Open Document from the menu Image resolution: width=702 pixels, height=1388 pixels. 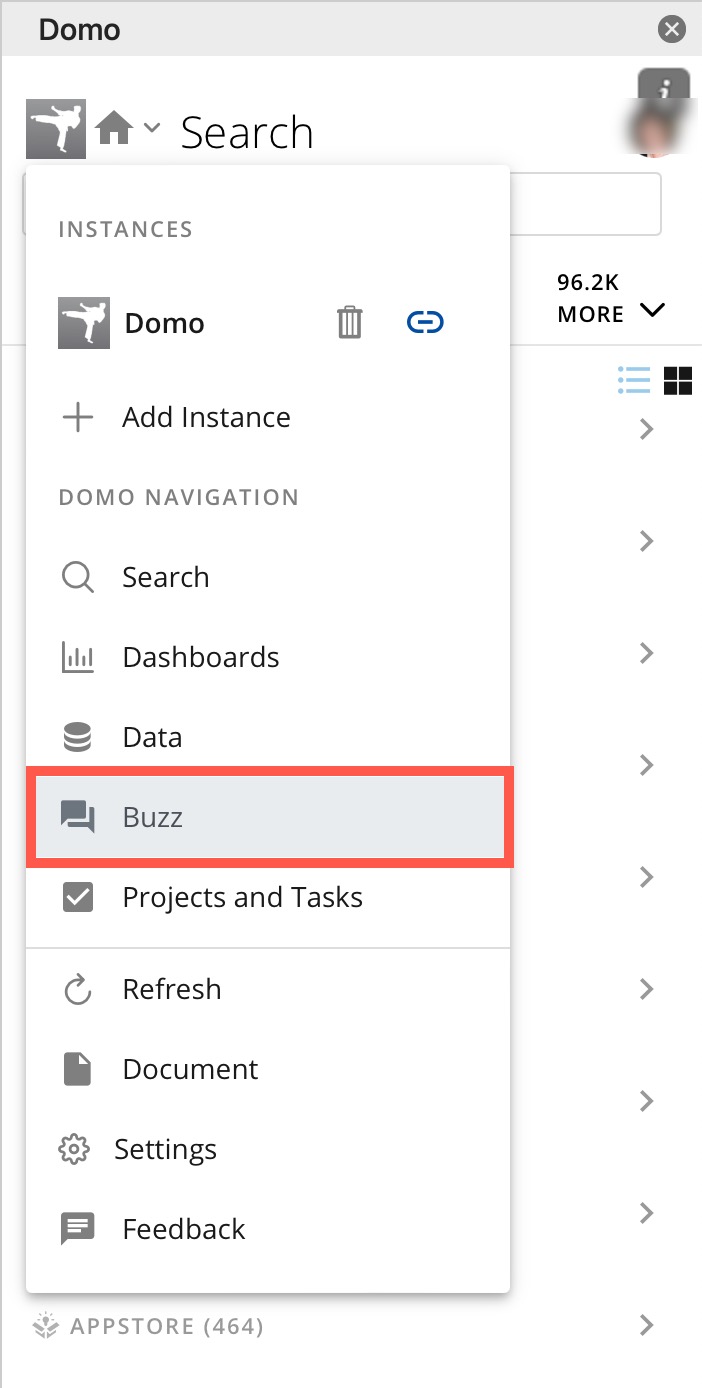pyautogui.click(x=190, y=1068)
